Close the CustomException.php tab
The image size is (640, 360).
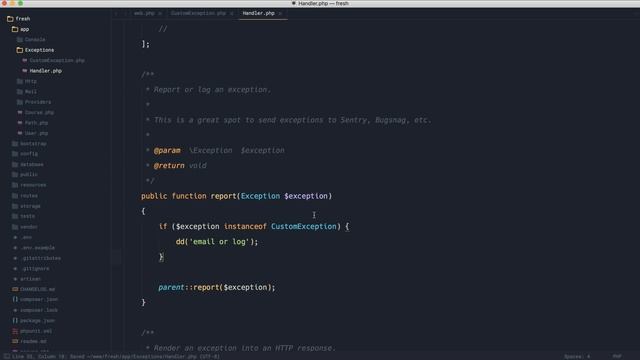click(231, 13)
